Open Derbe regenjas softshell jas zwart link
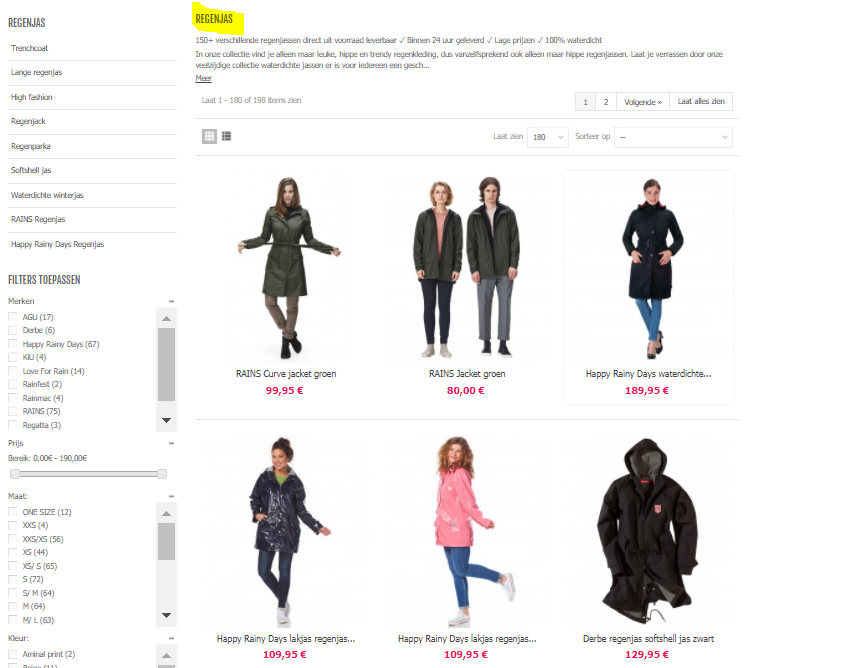Screen dimensions: 853x668 pos(648,639)
